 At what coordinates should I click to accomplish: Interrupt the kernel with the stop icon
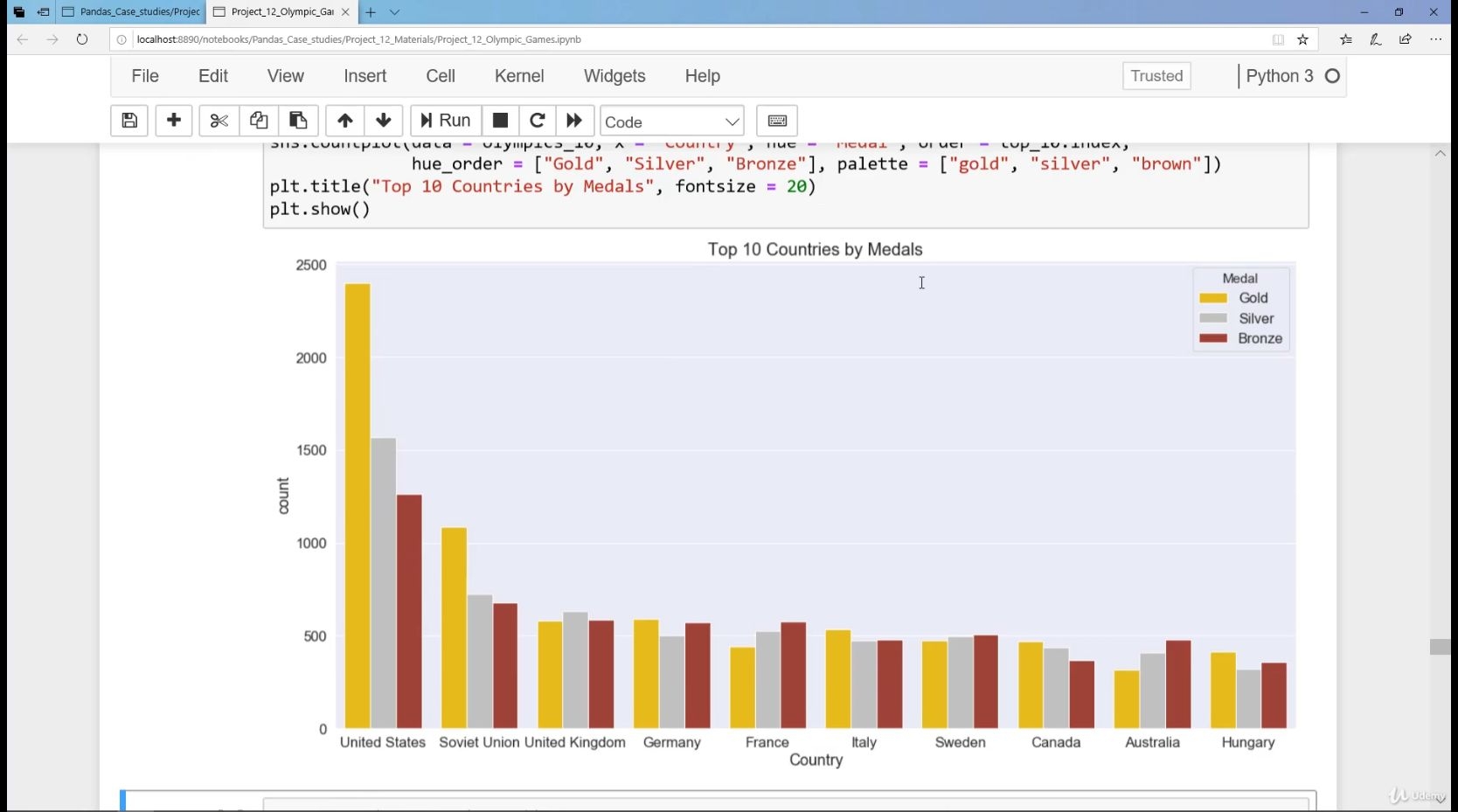pyautogui.click(x=501, y=121)
